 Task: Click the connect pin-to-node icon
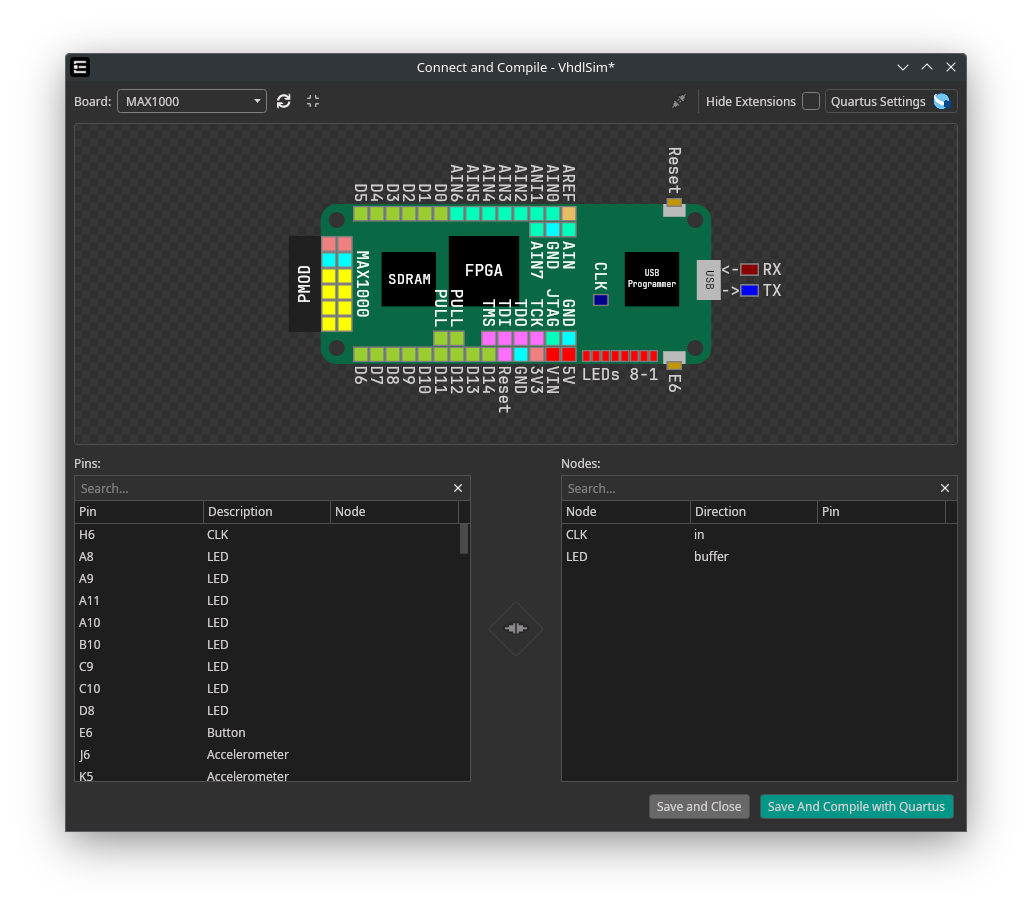(516, 628)
